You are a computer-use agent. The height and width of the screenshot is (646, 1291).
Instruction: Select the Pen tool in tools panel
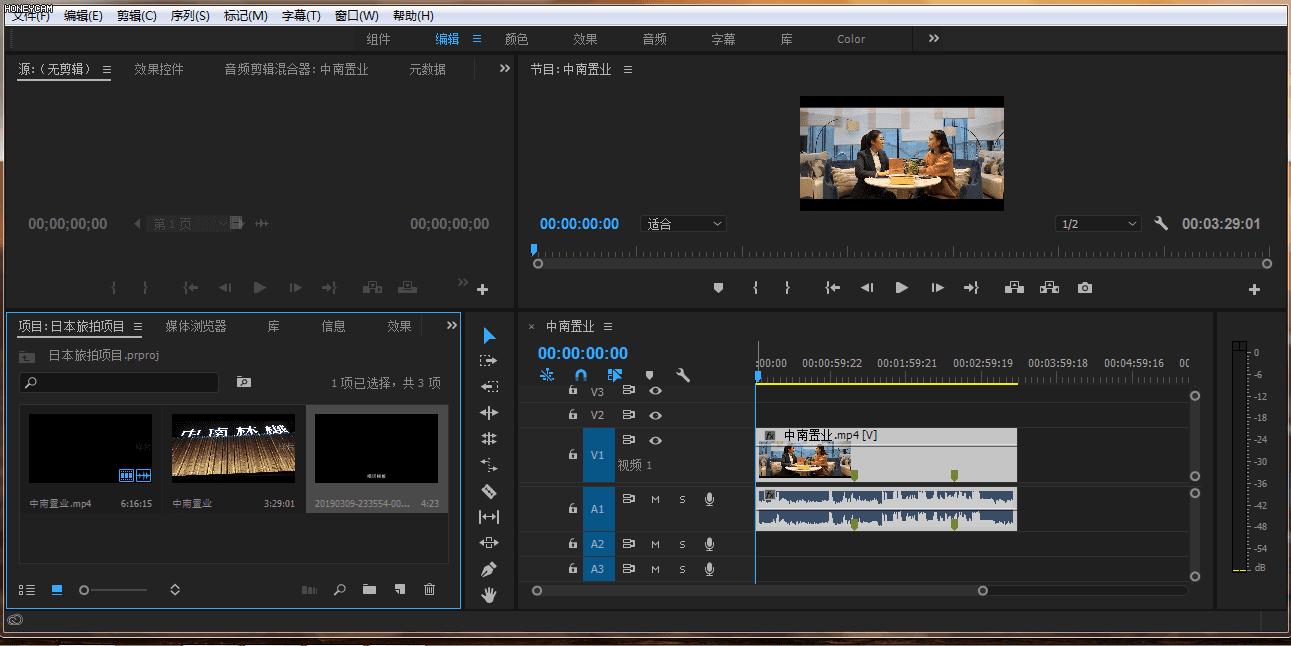489,569
